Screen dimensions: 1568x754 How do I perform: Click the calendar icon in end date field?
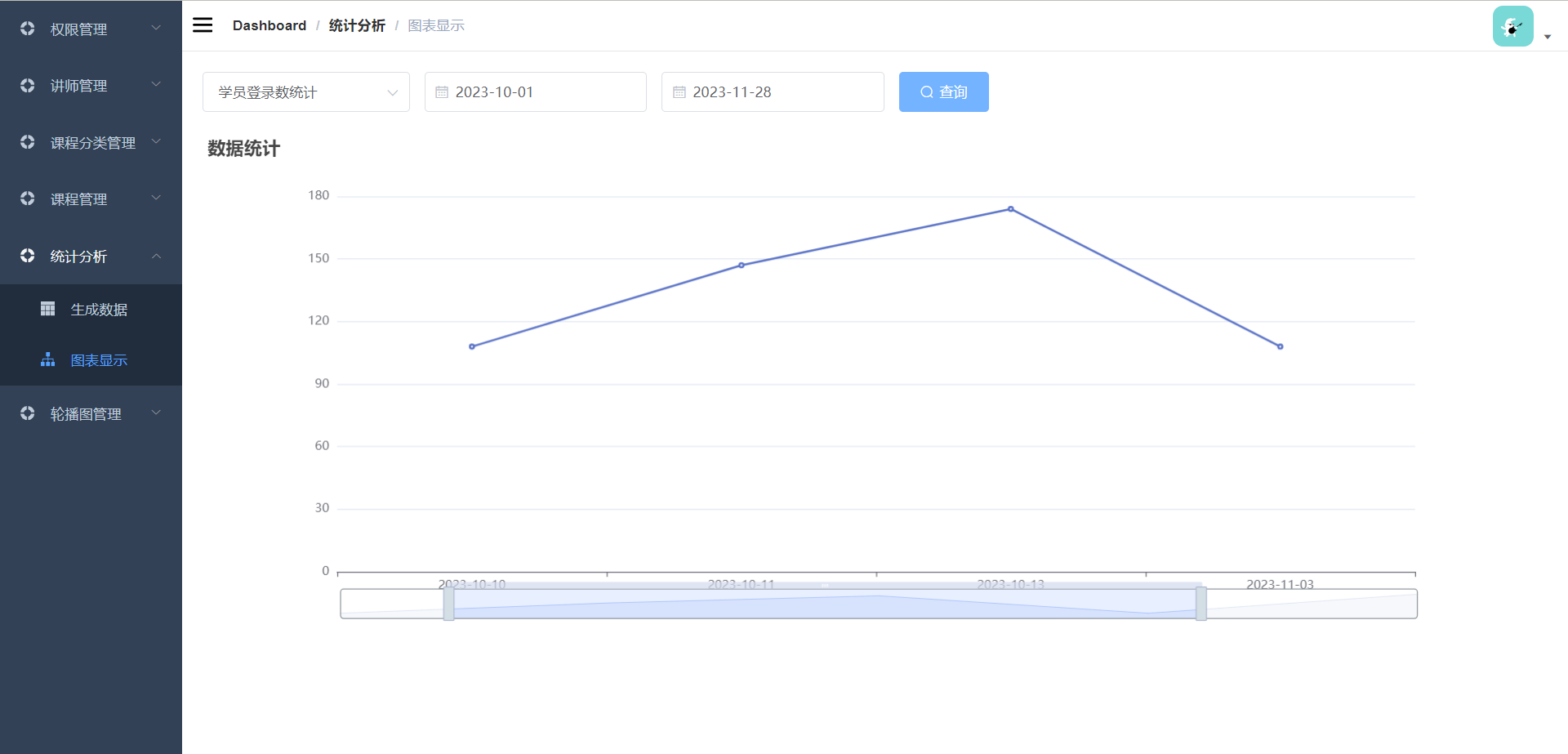click(679, 92)
